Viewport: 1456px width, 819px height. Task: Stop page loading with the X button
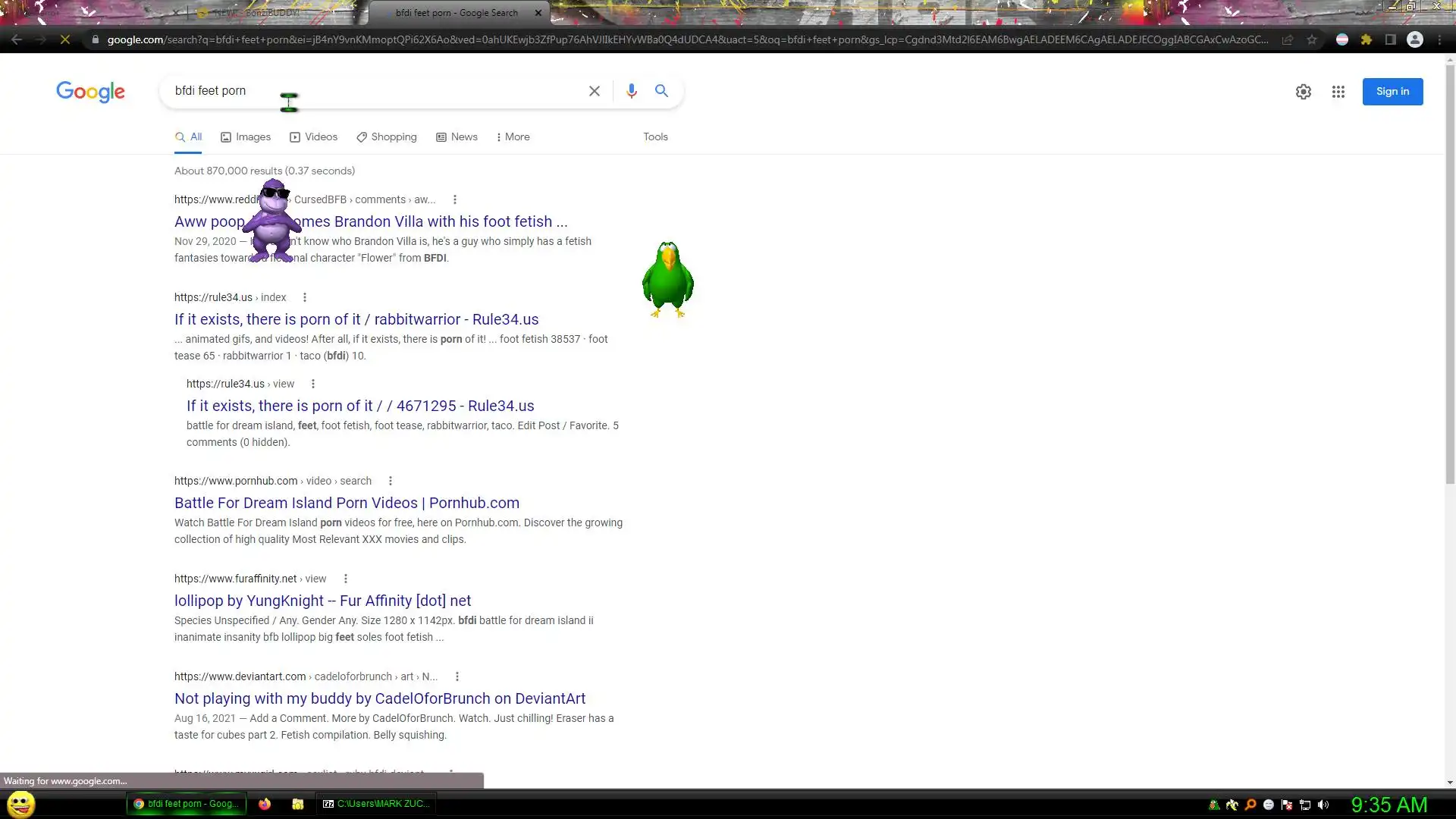pyautogui.click(x=65, y=39)
